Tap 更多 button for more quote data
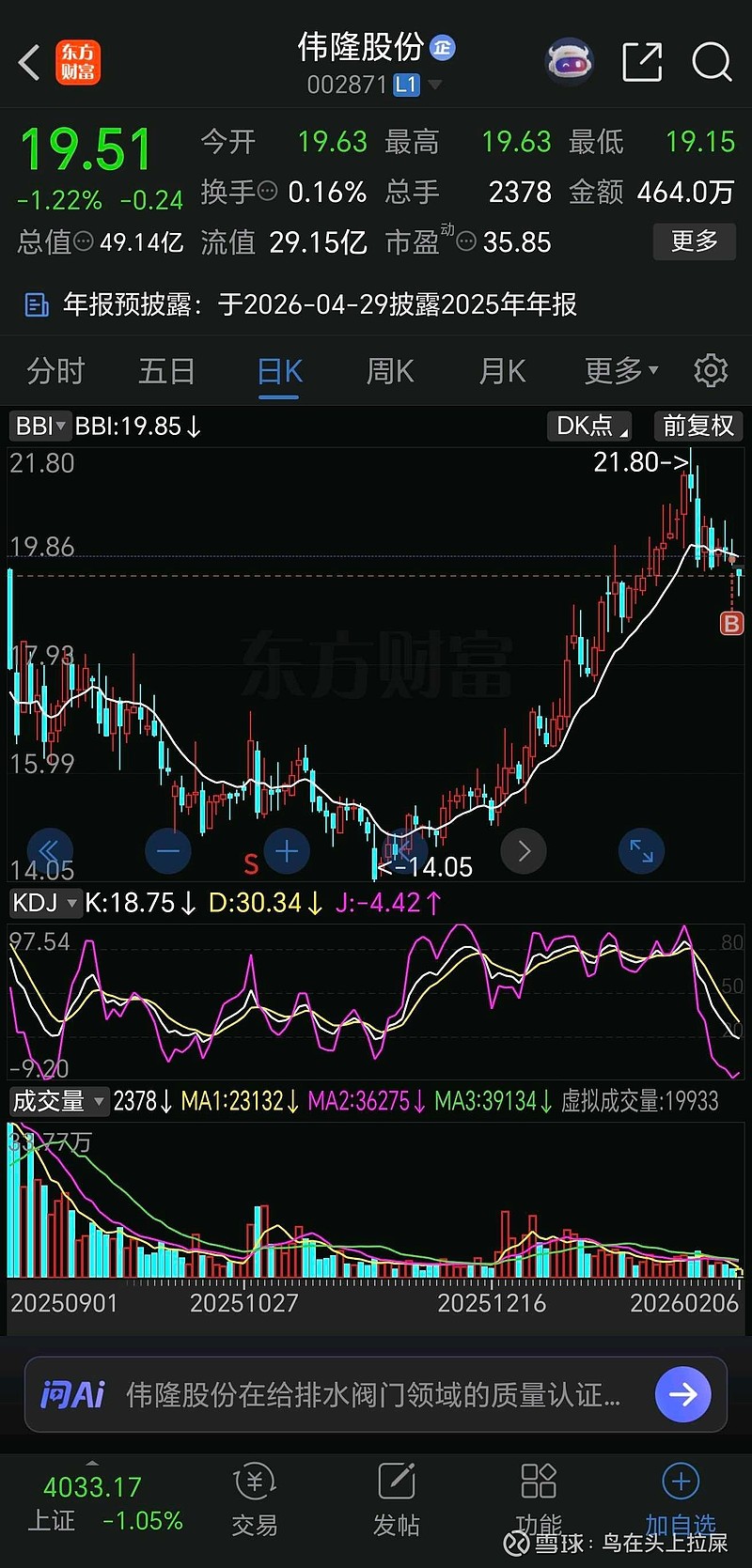Viewport: 752px width, 1568px height. click(695, 241)
